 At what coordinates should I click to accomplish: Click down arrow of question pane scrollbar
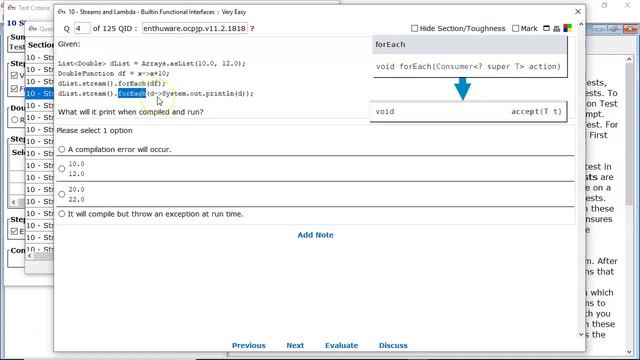pyautogui.click(x=581, y=334)
